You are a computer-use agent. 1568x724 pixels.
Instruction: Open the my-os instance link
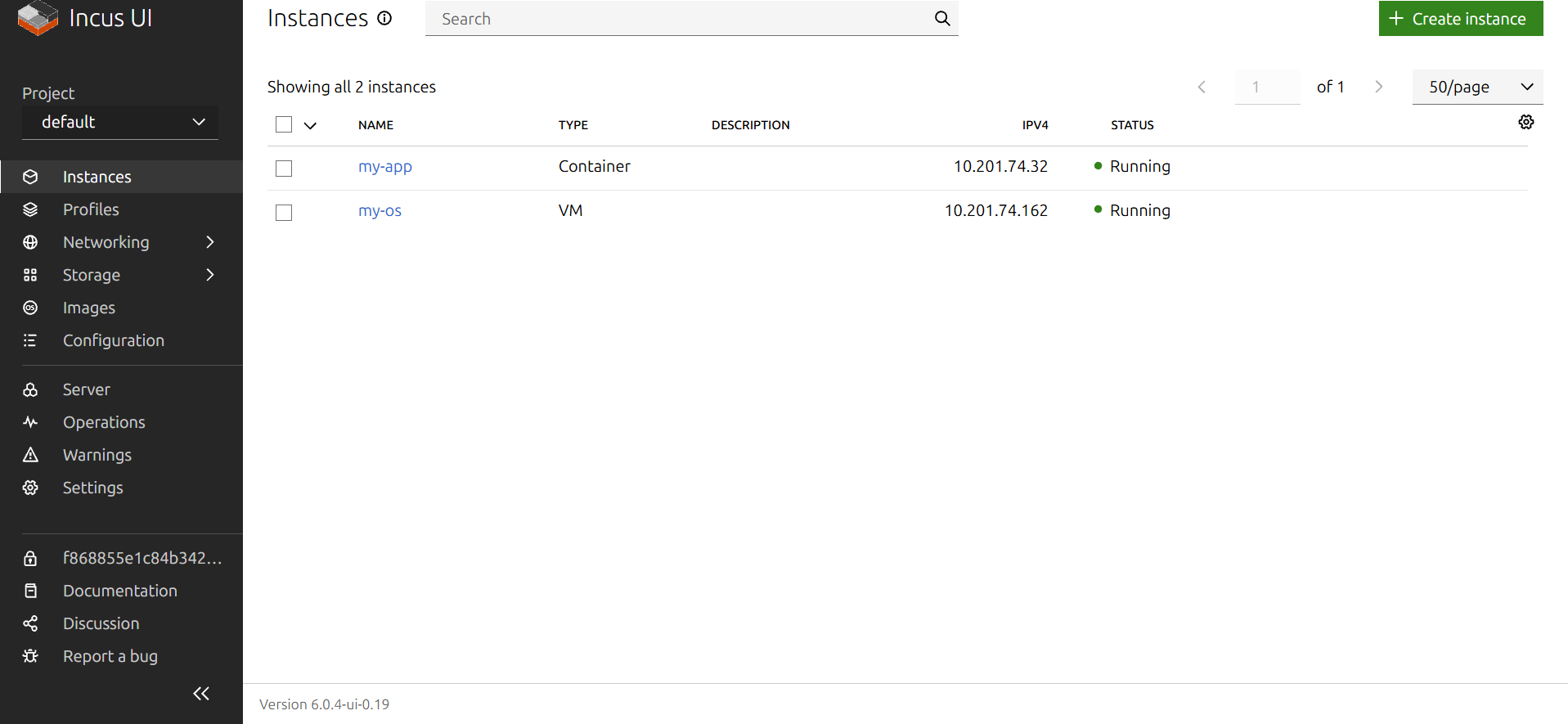coord(380,210)
